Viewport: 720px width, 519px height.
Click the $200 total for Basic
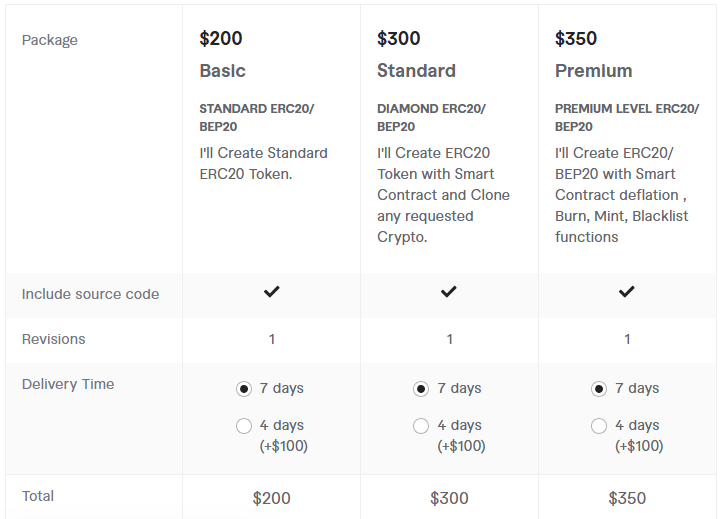[271, 498]
